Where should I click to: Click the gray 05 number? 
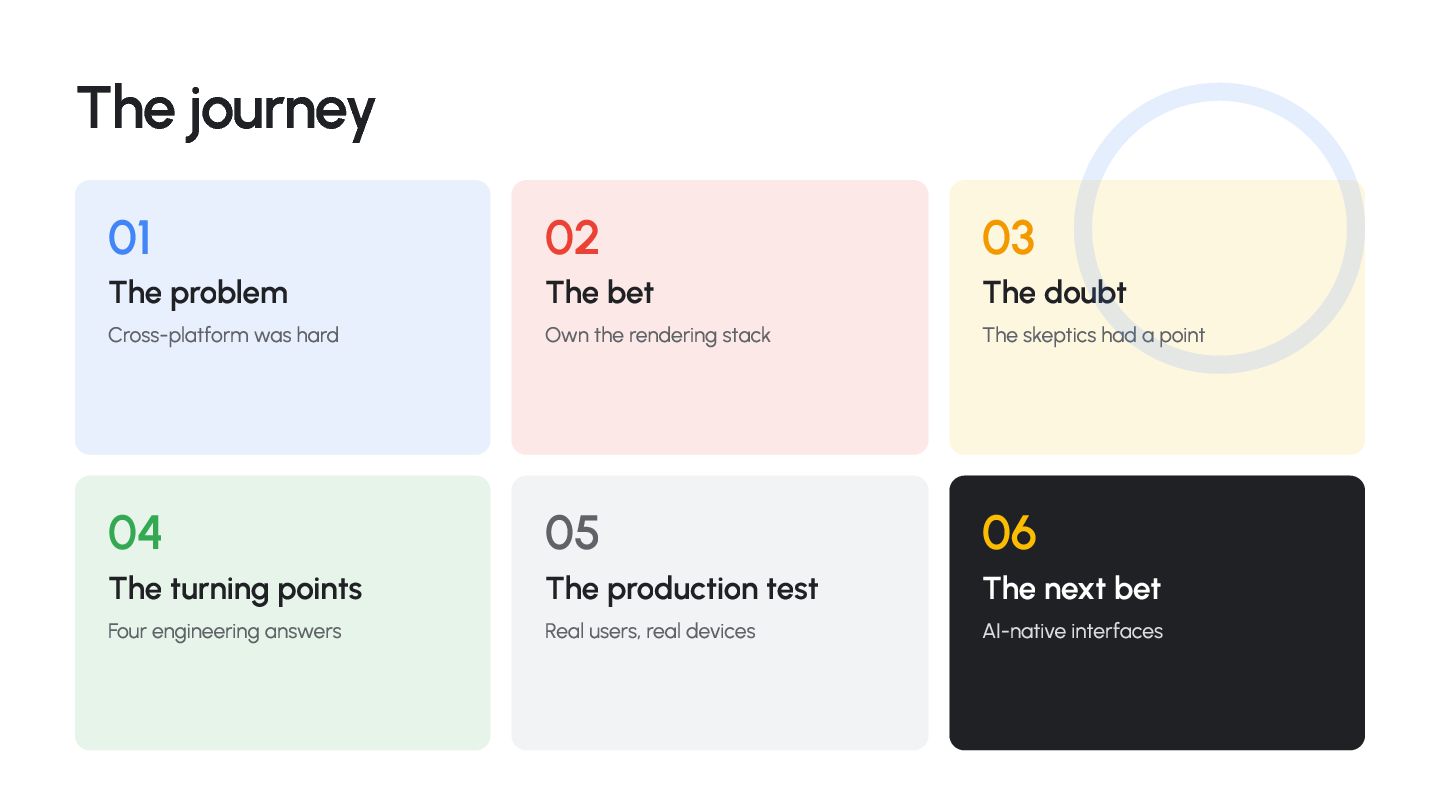(572, 533)
